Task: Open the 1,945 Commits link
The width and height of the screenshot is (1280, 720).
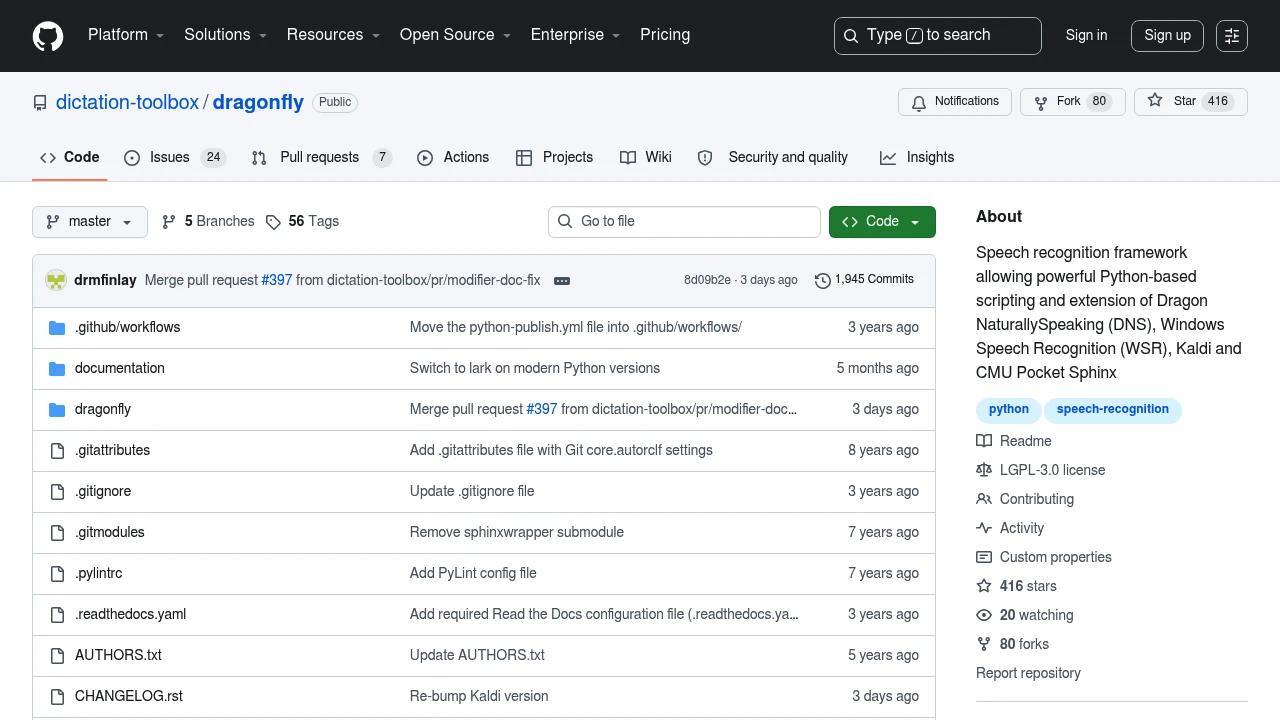Action: click(x=865, y=280)
